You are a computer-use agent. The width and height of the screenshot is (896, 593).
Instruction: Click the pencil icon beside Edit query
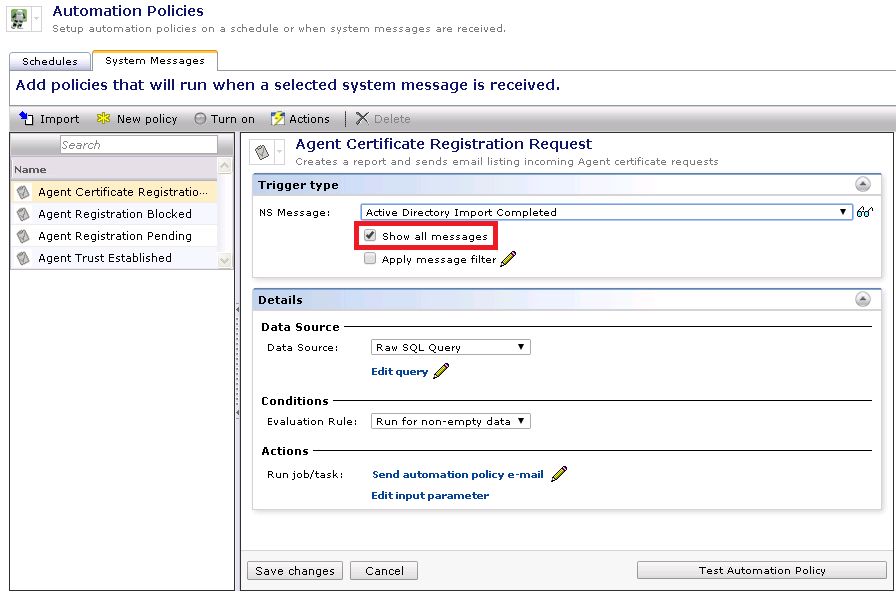point(441,372)
